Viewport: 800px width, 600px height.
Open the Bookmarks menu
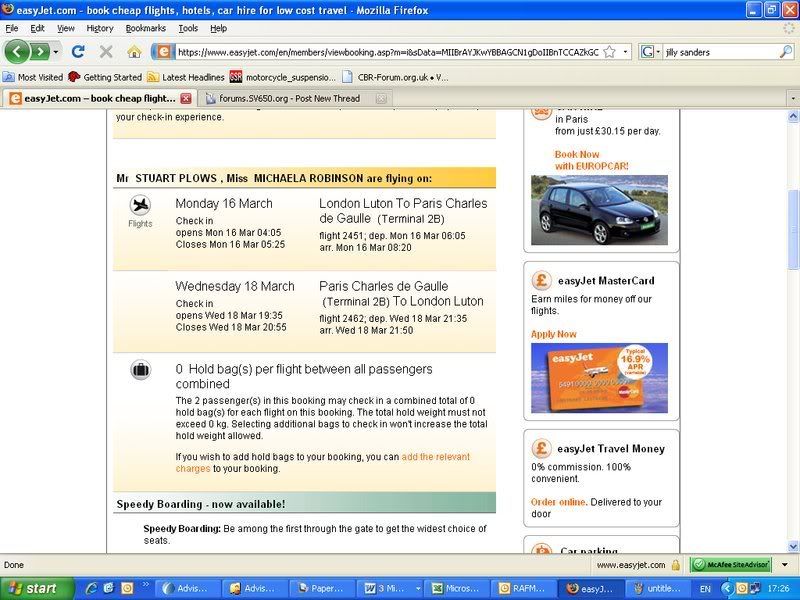pos(145,28)
